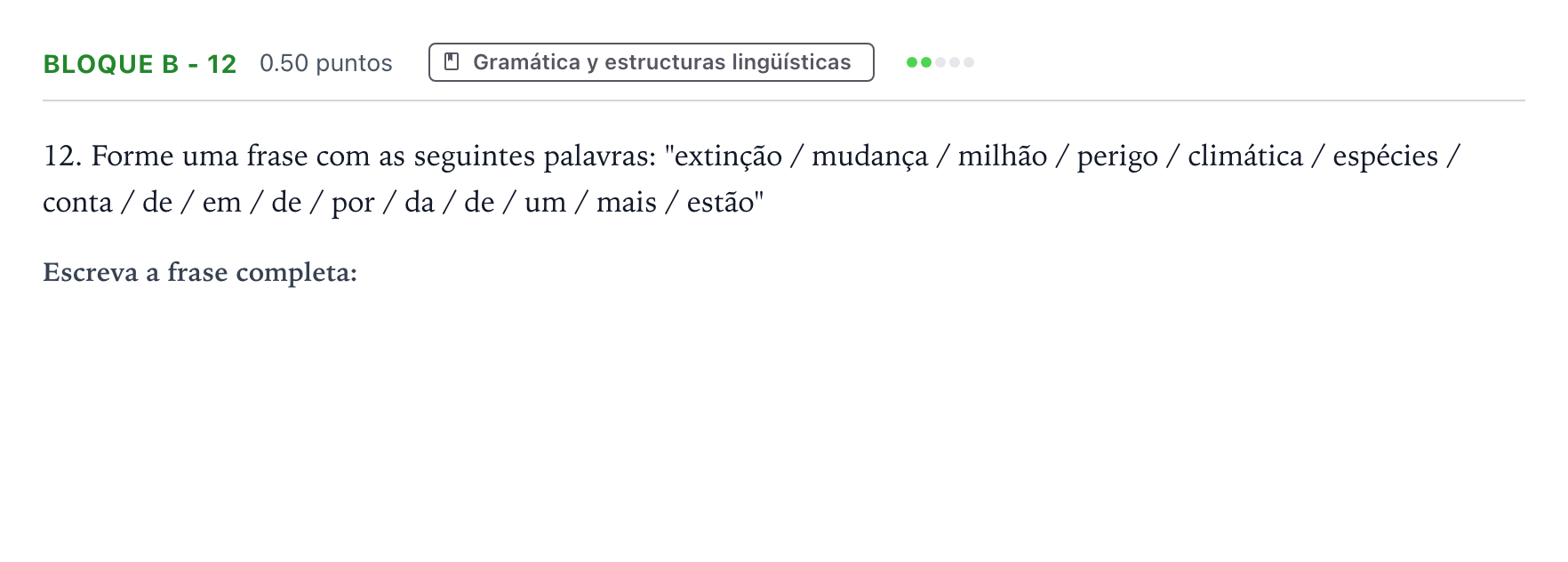Click the word "perigo" in the question
1568x562 pixels.
pyautogui.click(x=1117, y=157)
